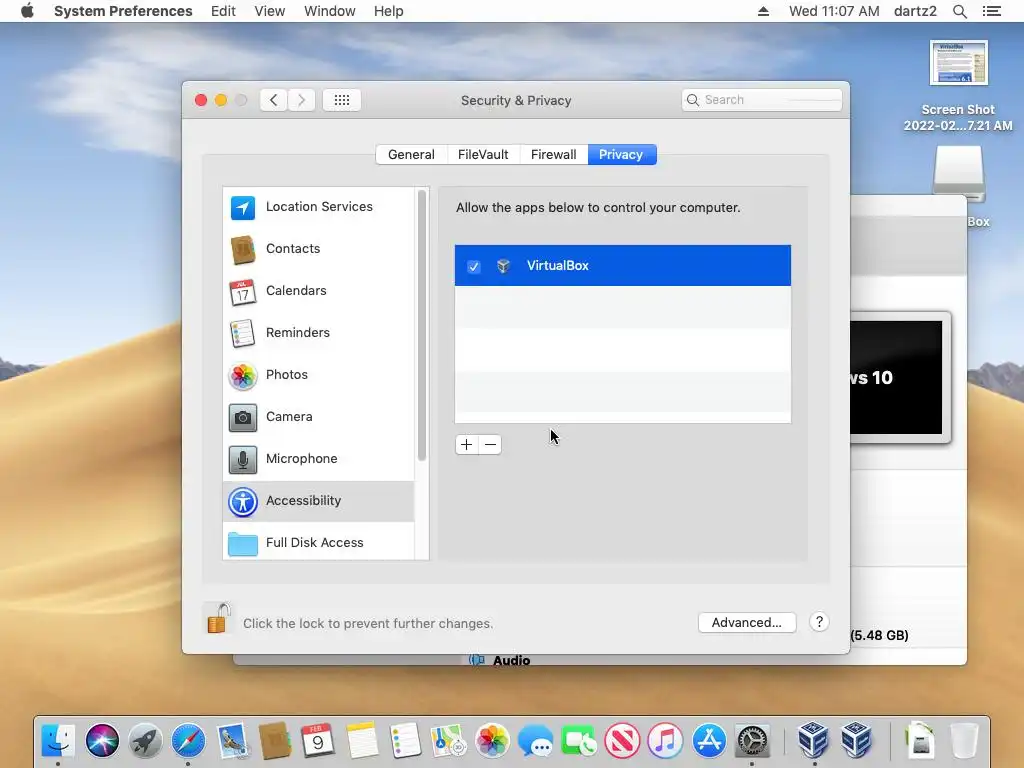Open Safari from the Dock
The image size is (1024, 768).
188,741
